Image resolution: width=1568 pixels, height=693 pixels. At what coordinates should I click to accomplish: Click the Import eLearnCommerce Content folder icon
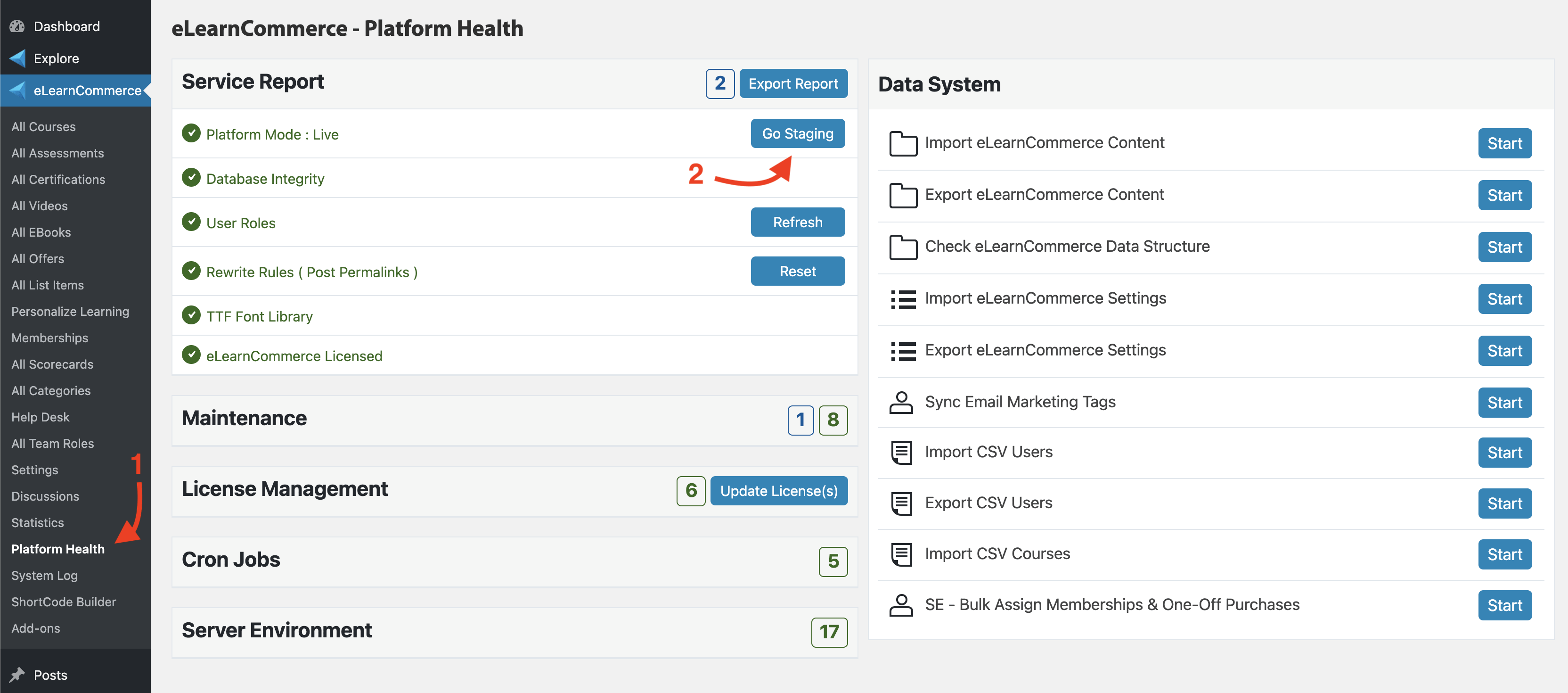click(903, 143)
